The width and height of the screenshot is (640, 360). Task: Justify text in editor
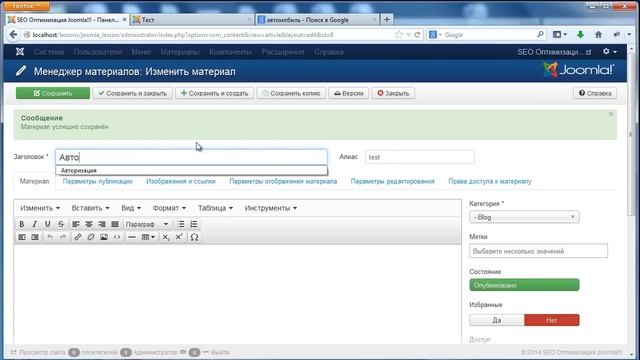(x=115, y=224)
